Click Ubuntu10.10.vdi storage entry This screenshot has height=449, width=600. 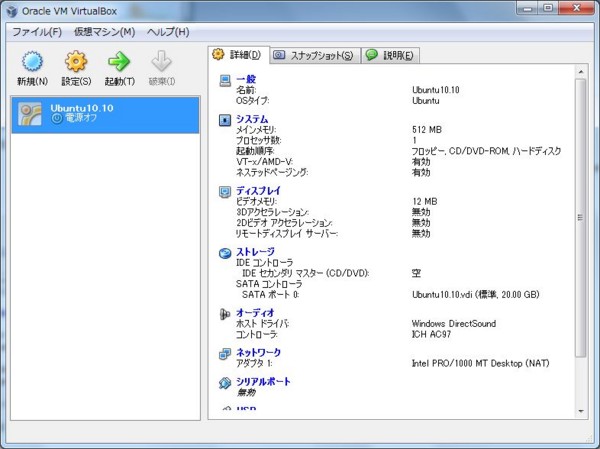(x=476, y=295)
